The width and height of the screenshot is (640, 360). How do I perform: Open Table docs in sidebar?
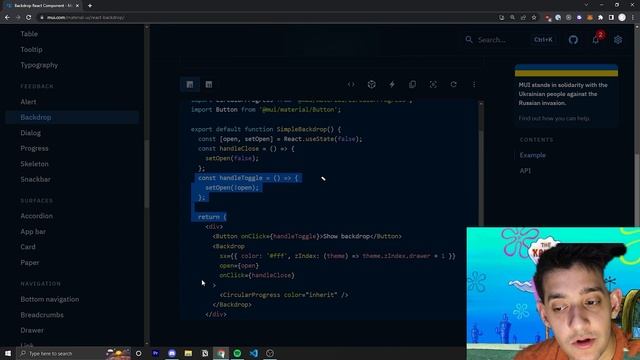click(x=29, y=34)
